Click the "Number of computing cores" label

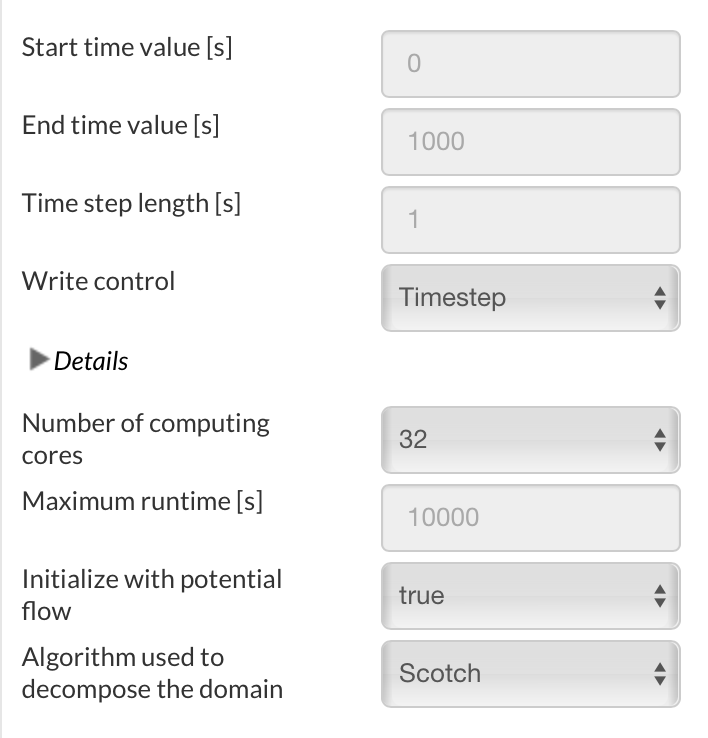pyautogui.click(x=145, y=438)
